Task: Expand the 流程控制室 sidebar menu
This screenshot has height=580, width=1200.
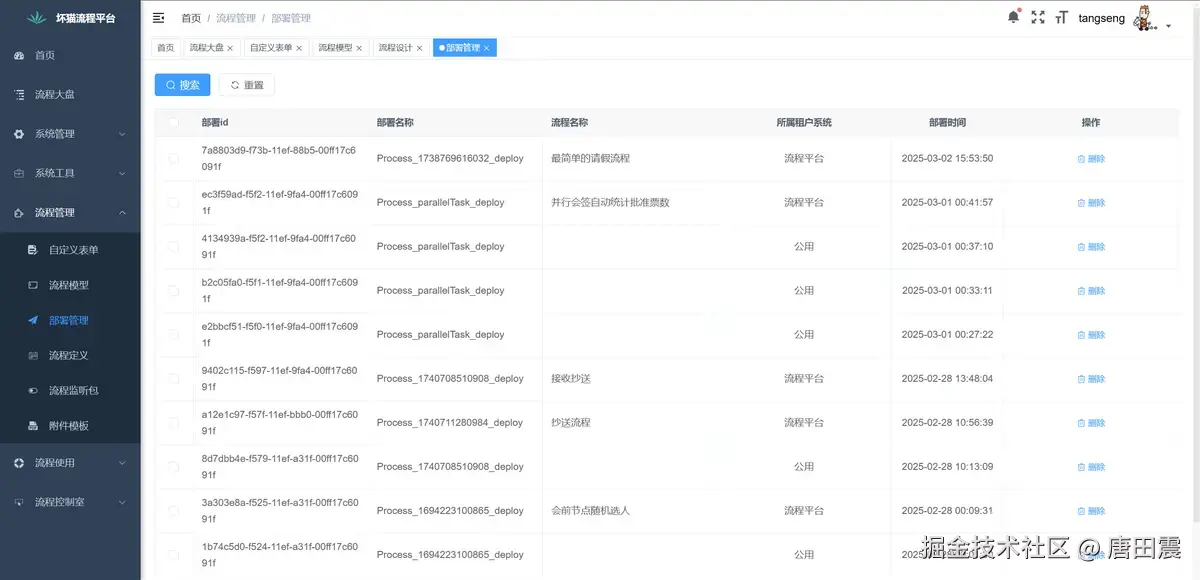Action: [x=70, y=502]
